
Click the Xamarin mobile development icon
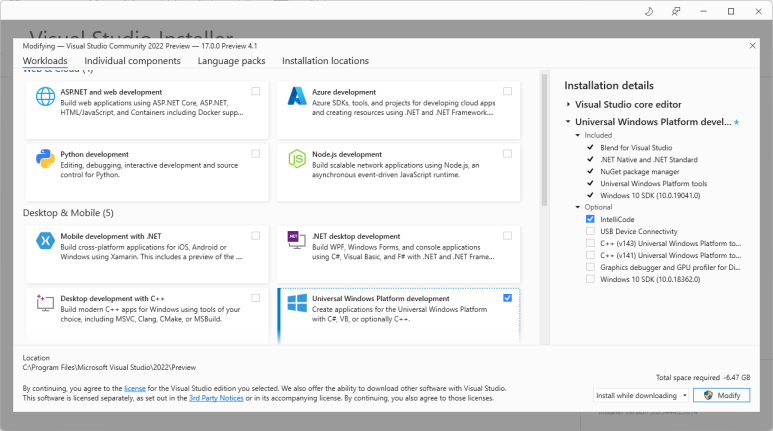[x=45, y=241]
